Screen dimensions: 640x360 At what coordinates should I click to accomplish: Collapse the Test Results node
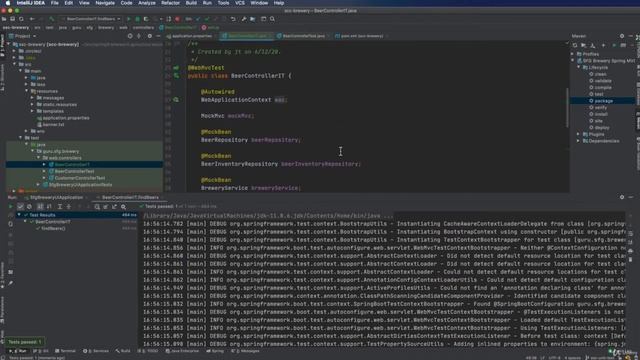click(19, 215)
